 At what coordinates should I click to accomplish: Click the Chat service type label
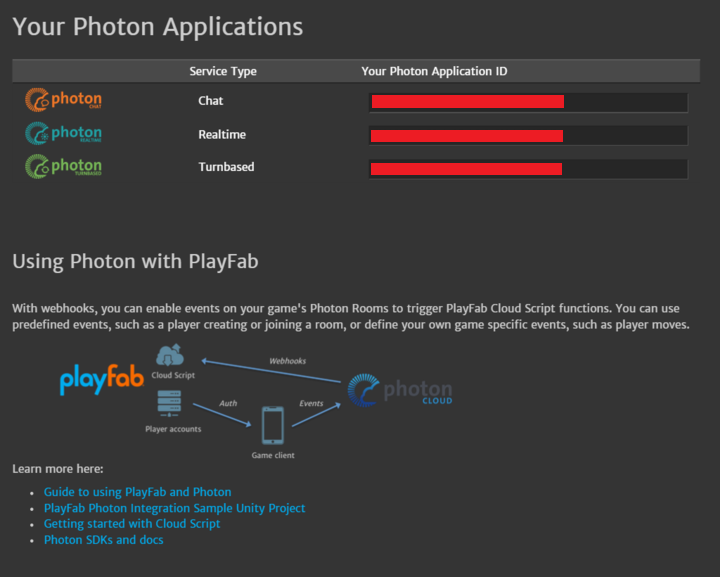[x=211, y=101]
